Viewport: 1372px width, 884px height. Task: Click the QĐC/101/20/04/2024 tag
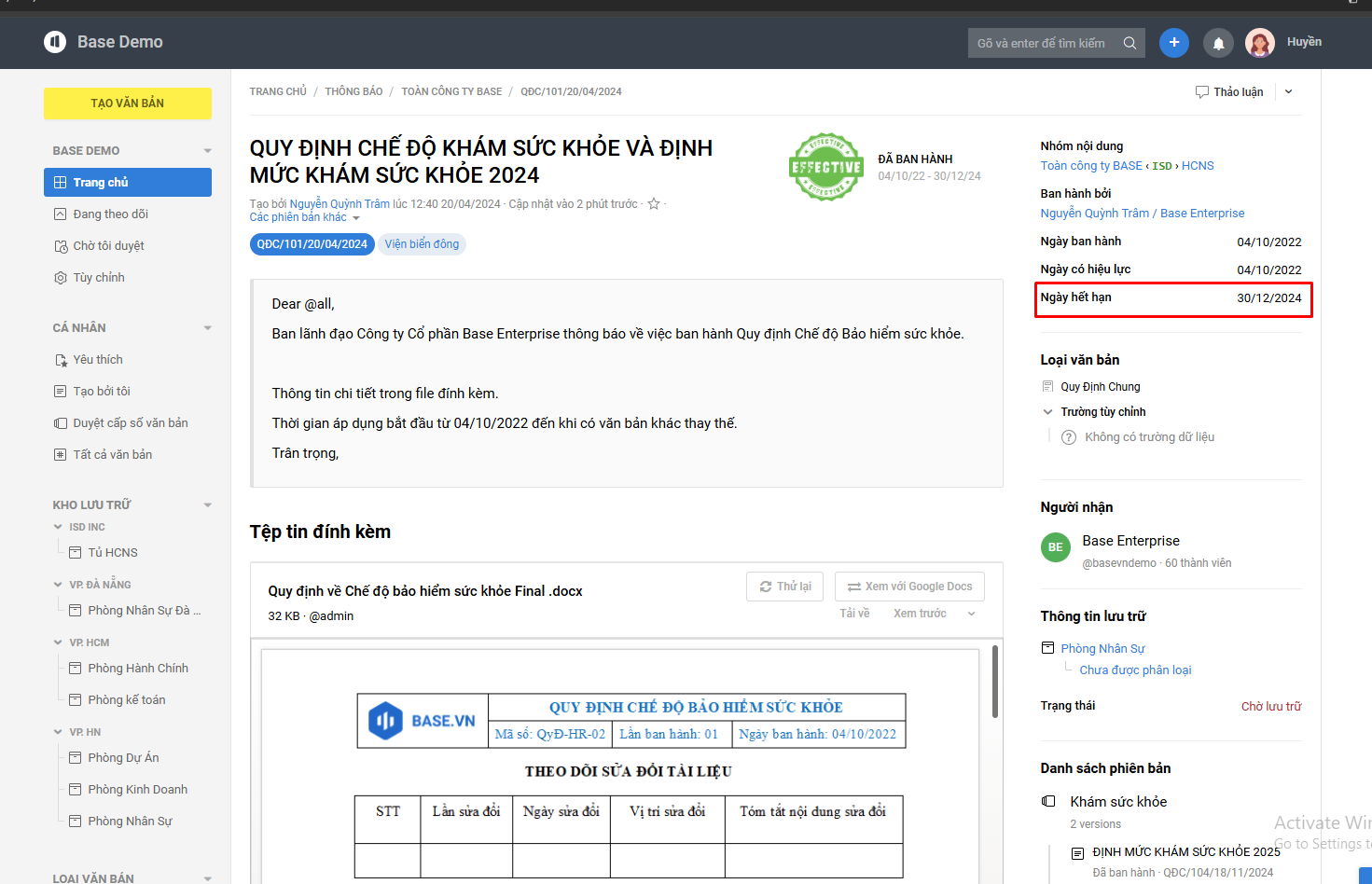(x=312, y=244)
